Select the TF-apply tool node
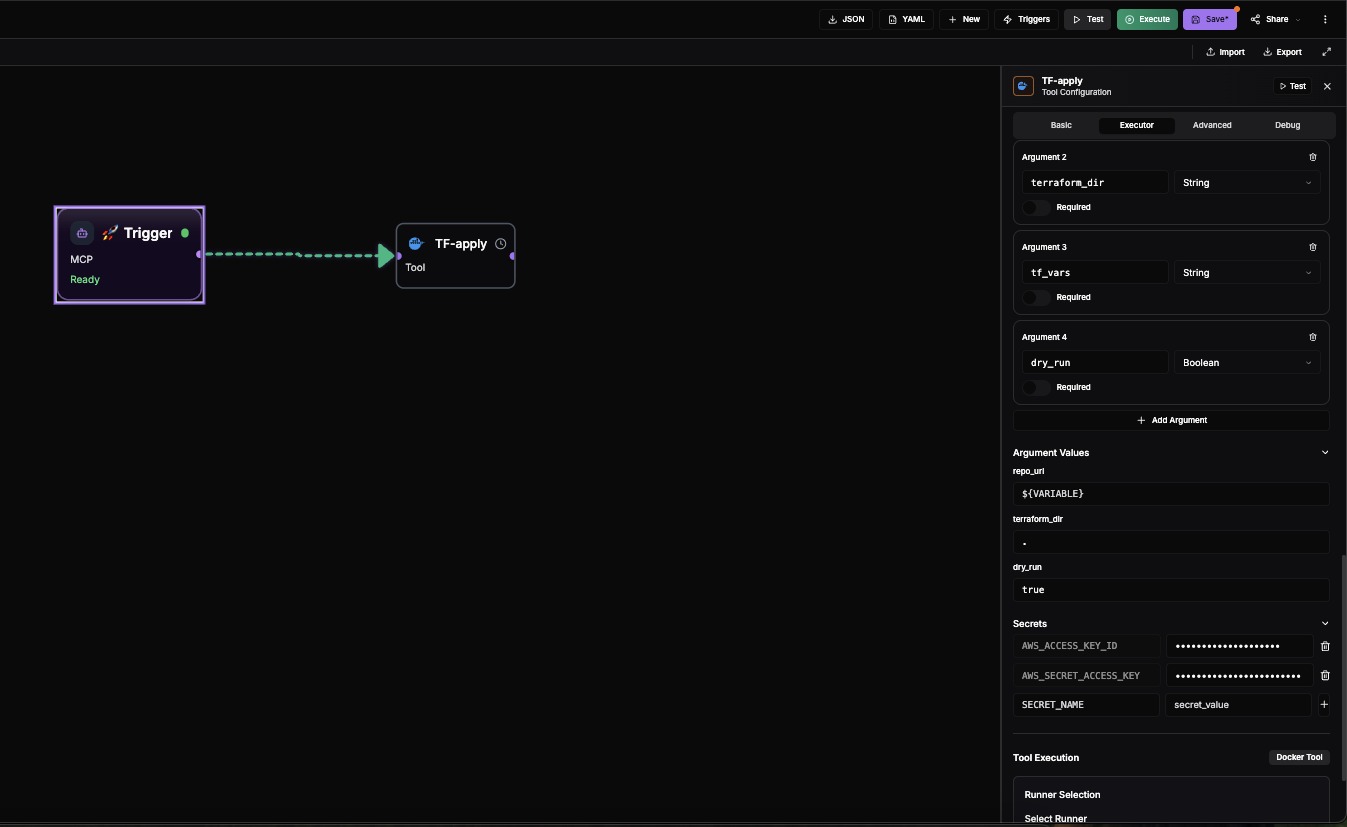This screenshot has height=827, width=1347. (x=456, y=255)
